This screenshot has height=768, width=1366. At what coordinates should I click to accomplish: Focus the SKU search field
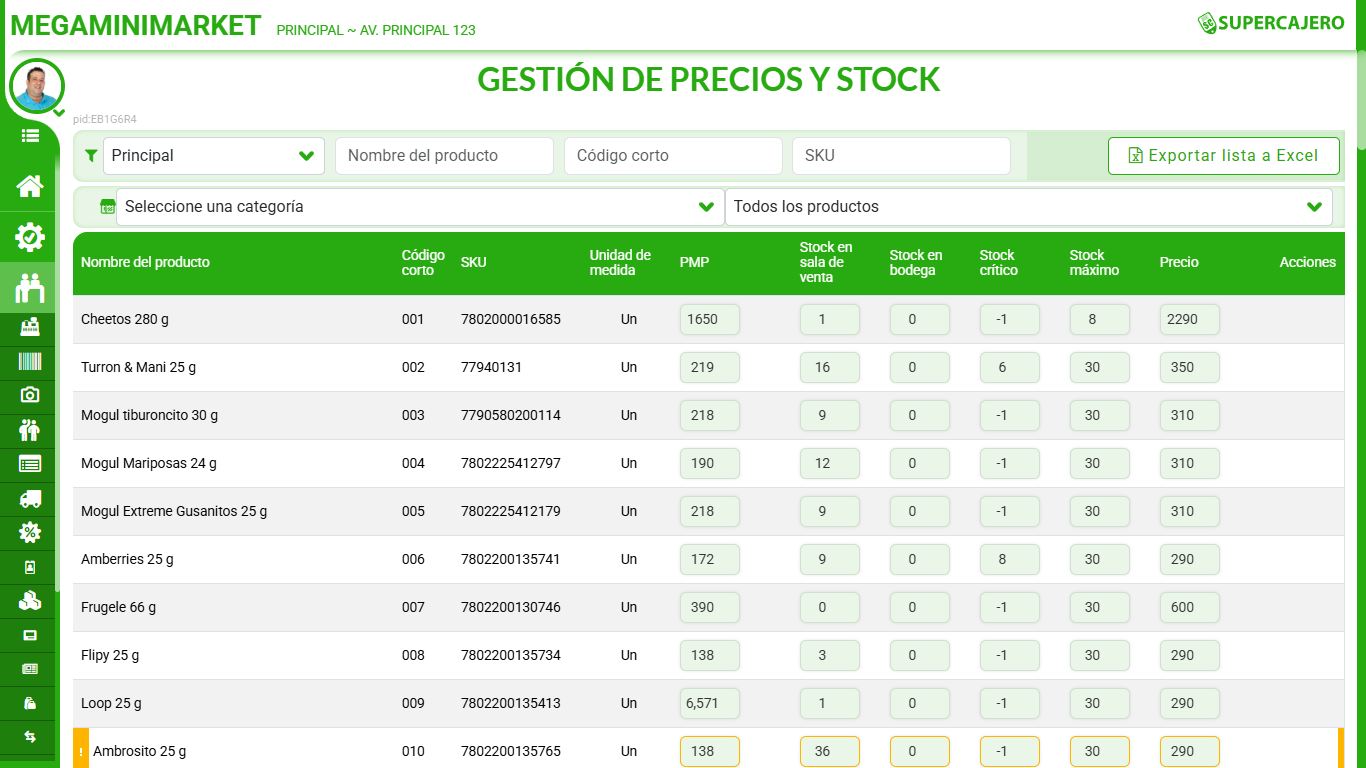tap(901, 156)
